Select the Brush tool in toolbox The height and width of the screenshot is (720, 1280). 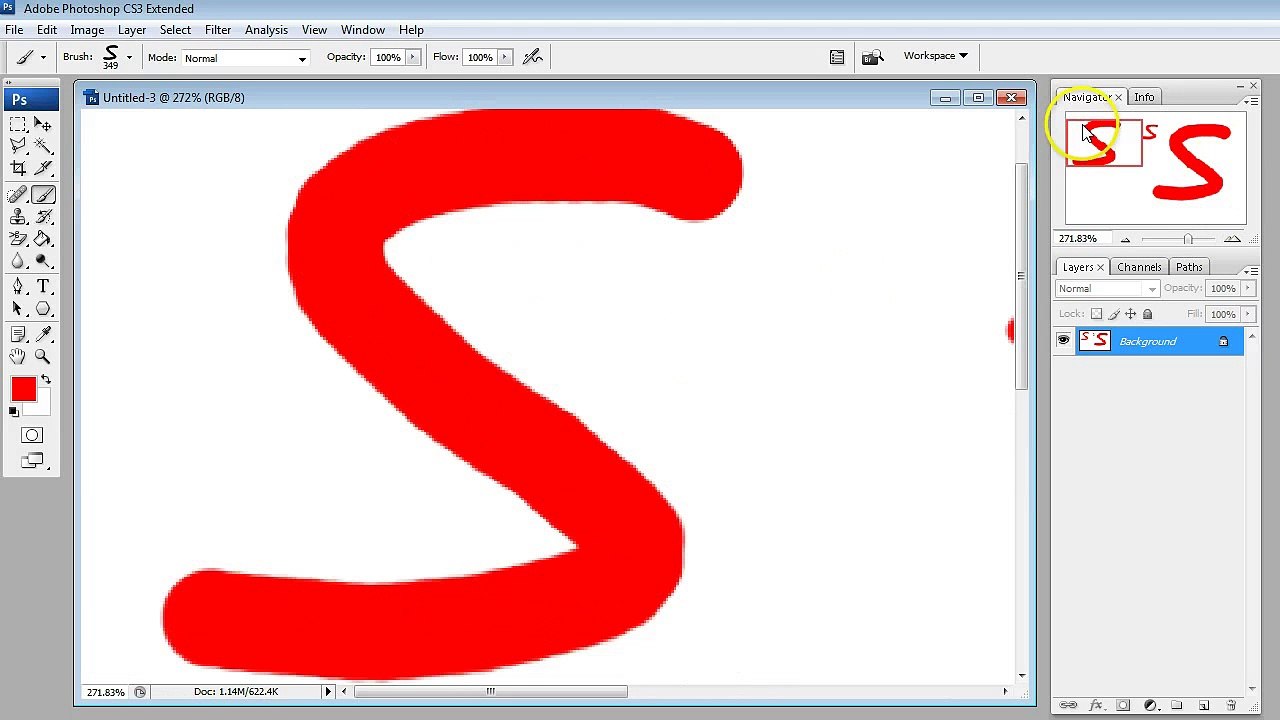pos(43,195)
